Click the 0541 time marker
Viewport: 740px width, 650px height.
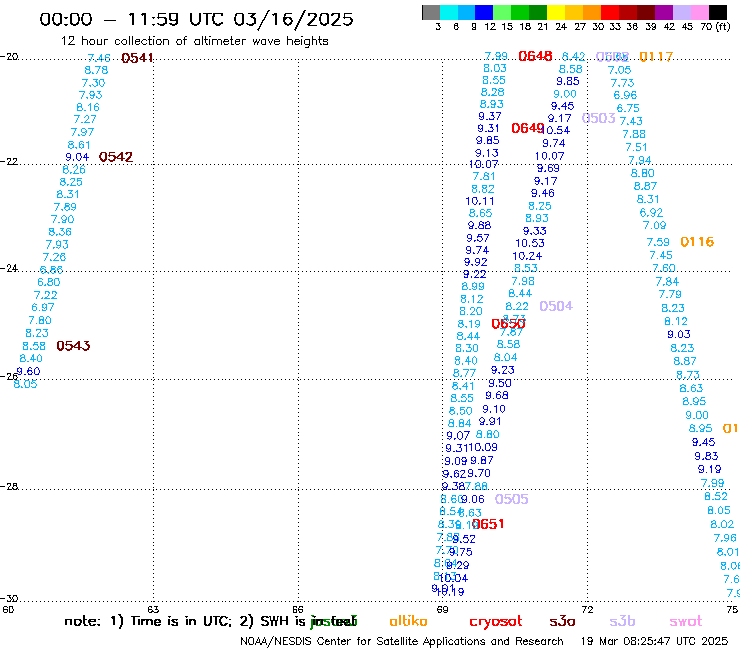(x=137, y=58)
